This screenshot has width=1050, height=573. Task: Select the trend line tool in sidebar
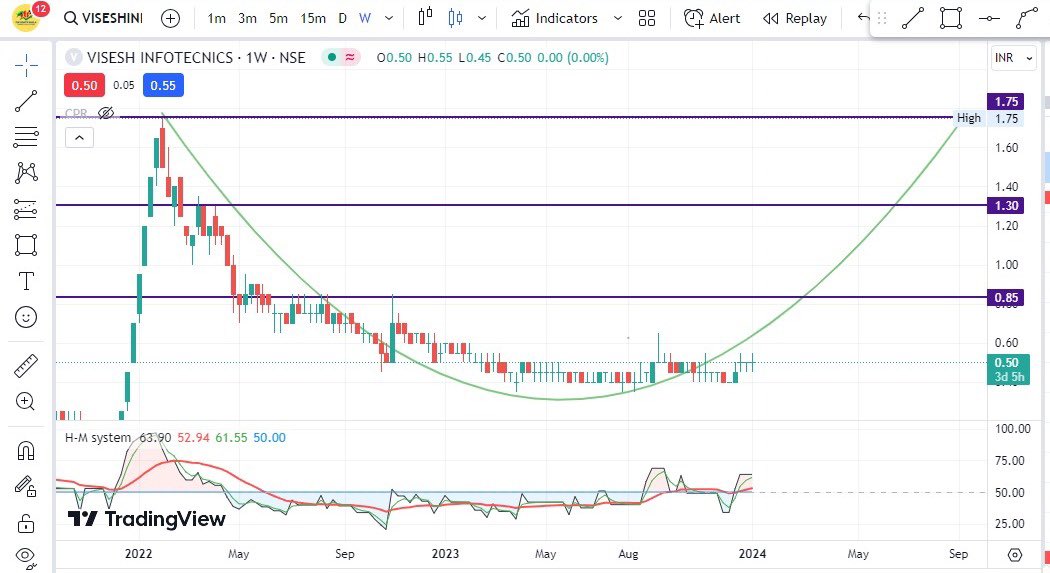(x=26, y=102)
